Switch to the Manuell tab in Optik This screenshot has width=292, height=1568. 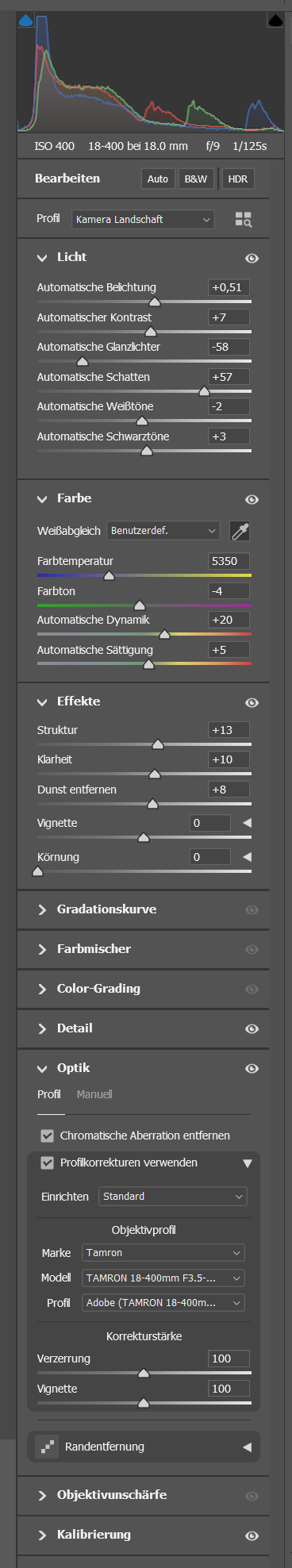click(94, 1094)
